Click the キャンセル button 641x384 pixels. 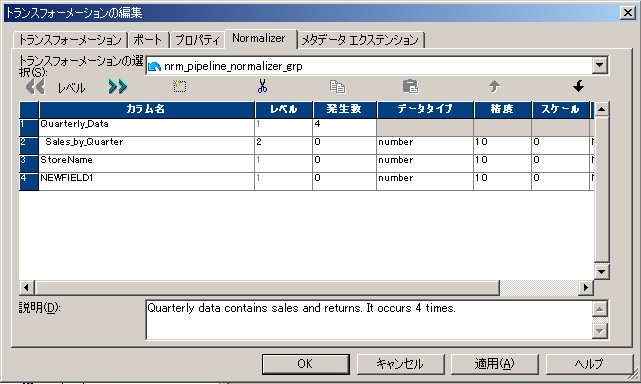(400, 364)
